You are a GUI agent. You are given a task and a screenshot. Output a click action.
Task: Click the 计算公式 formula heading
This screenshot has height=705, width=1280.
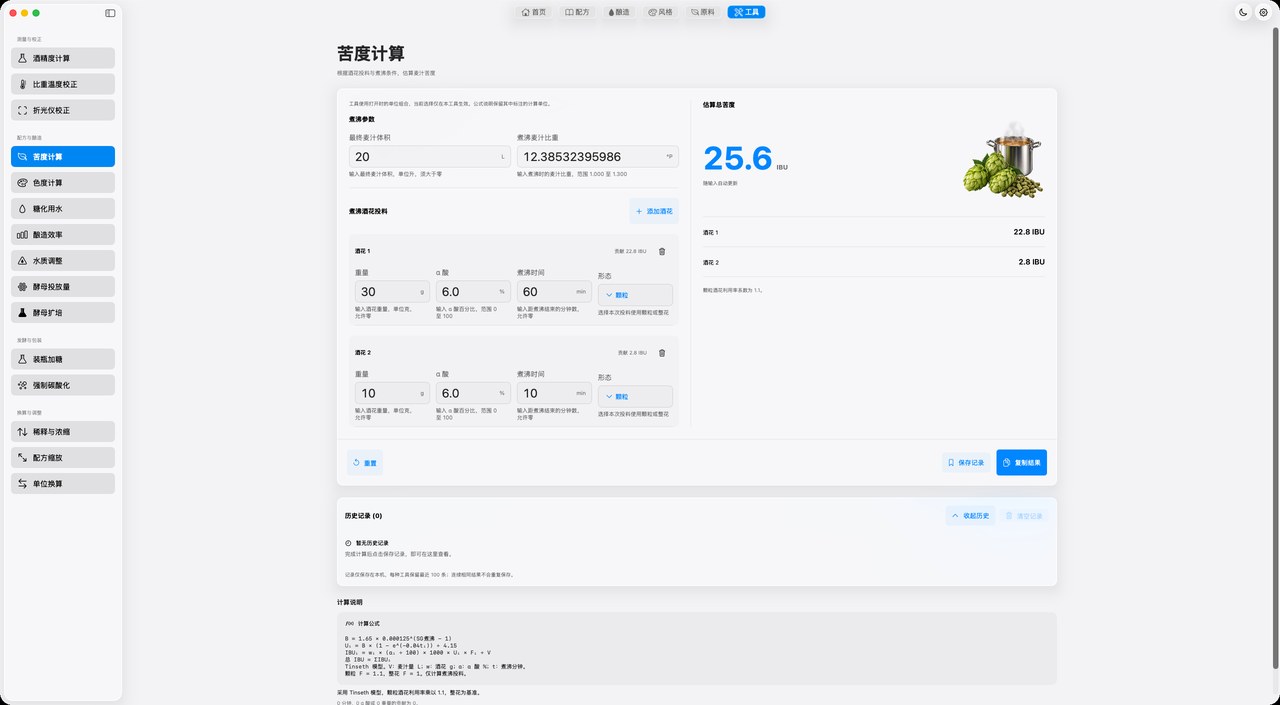click(x=369, y=623)
